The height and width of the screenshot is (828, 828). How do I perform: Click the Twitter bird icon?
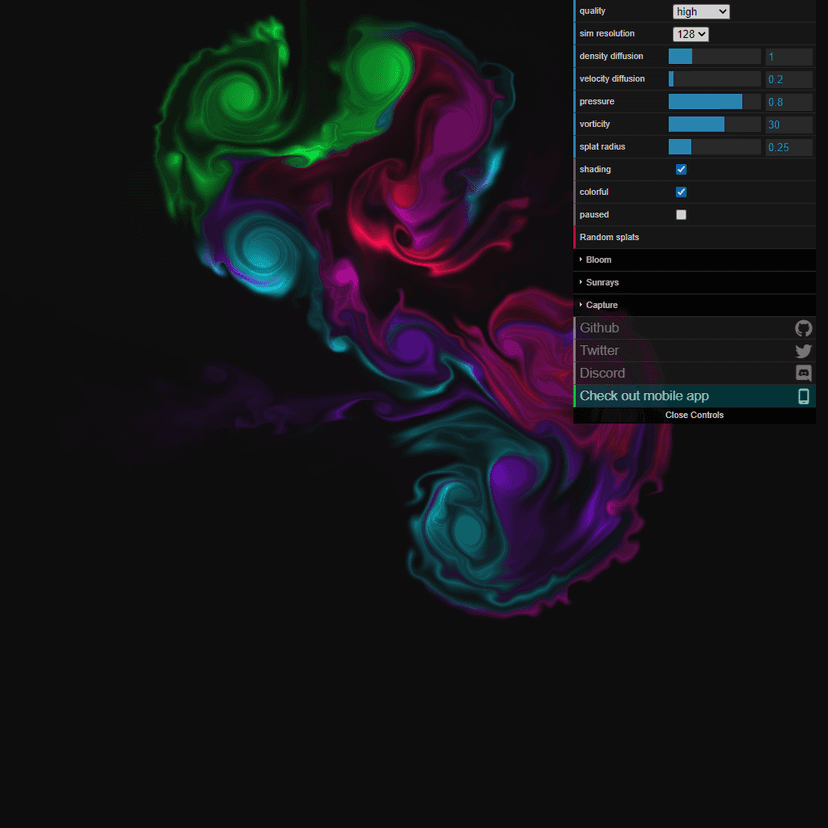(803, 350)
